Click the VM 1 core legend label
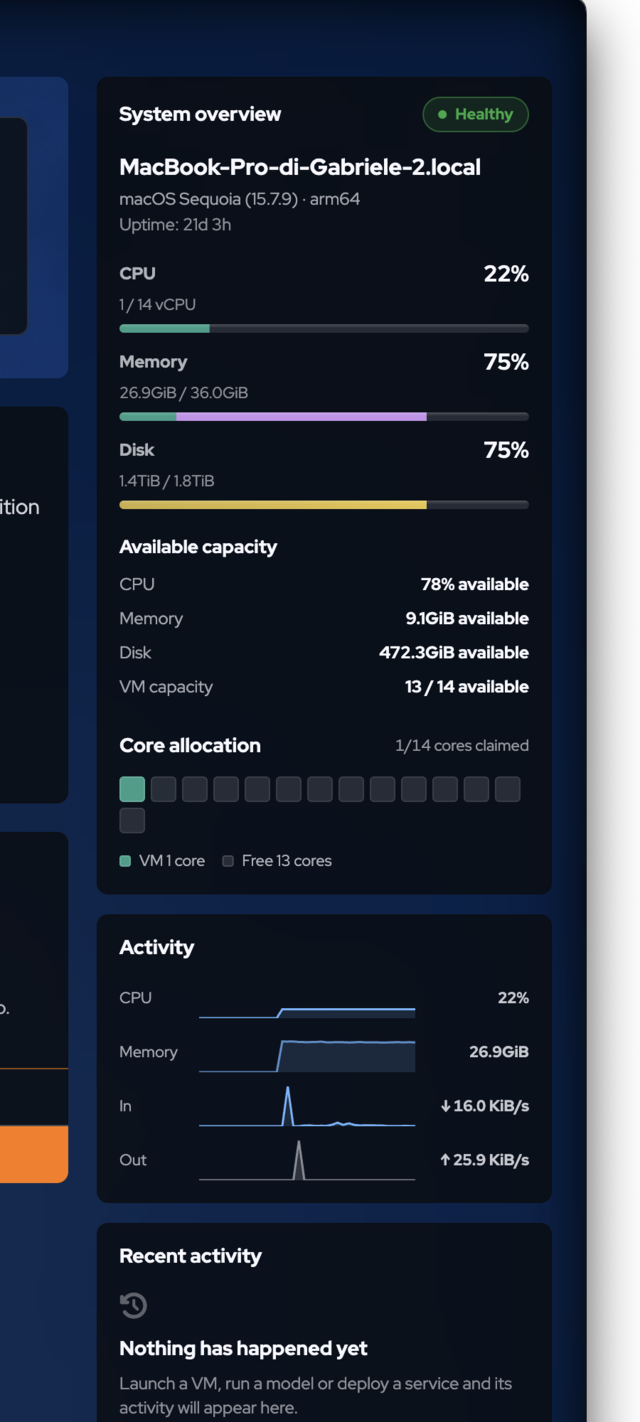Screen dimensions: 640x1422 (x=172, y=861)
